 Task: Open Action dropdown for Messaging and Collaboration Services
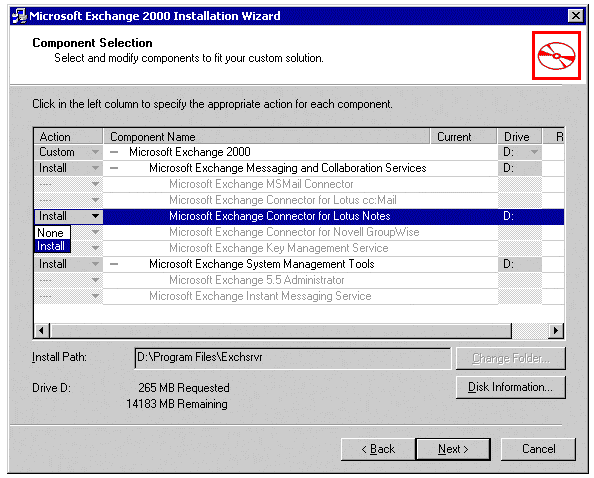coord(95,168)
